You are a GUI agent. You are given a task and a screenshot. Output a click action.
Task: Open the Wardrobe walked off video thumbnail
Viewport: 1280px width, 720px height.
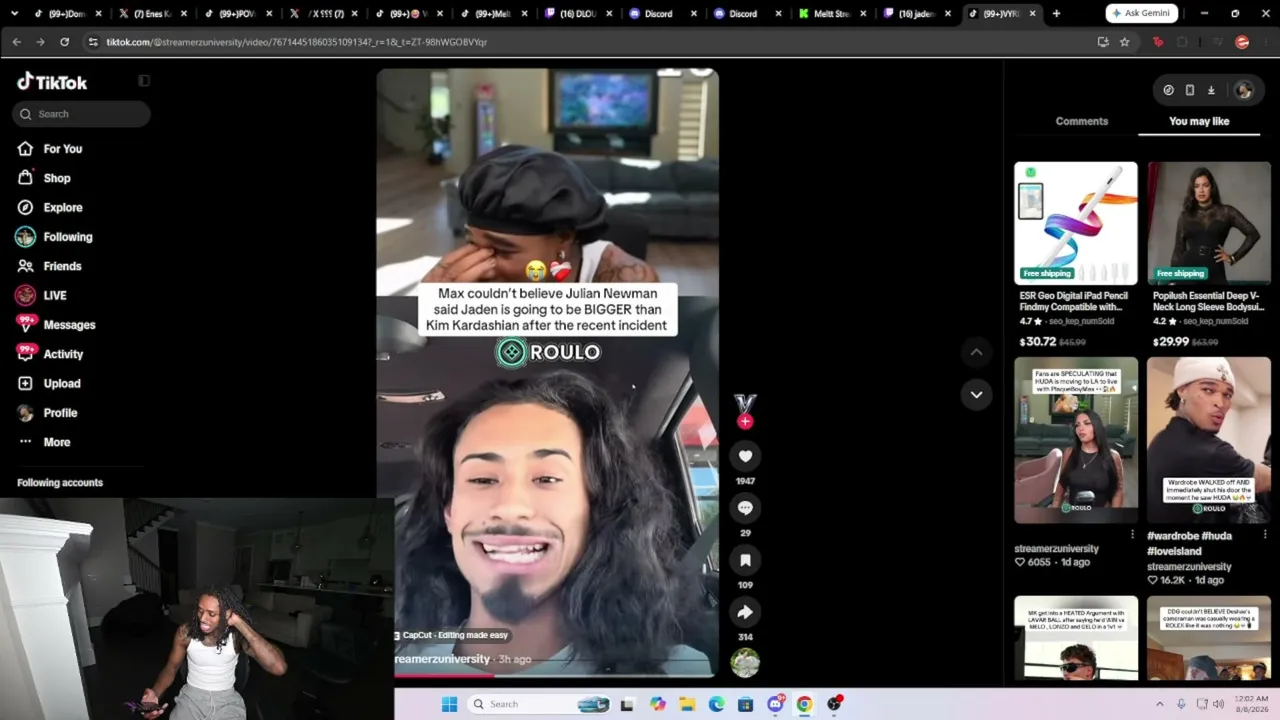[1209, 440]
